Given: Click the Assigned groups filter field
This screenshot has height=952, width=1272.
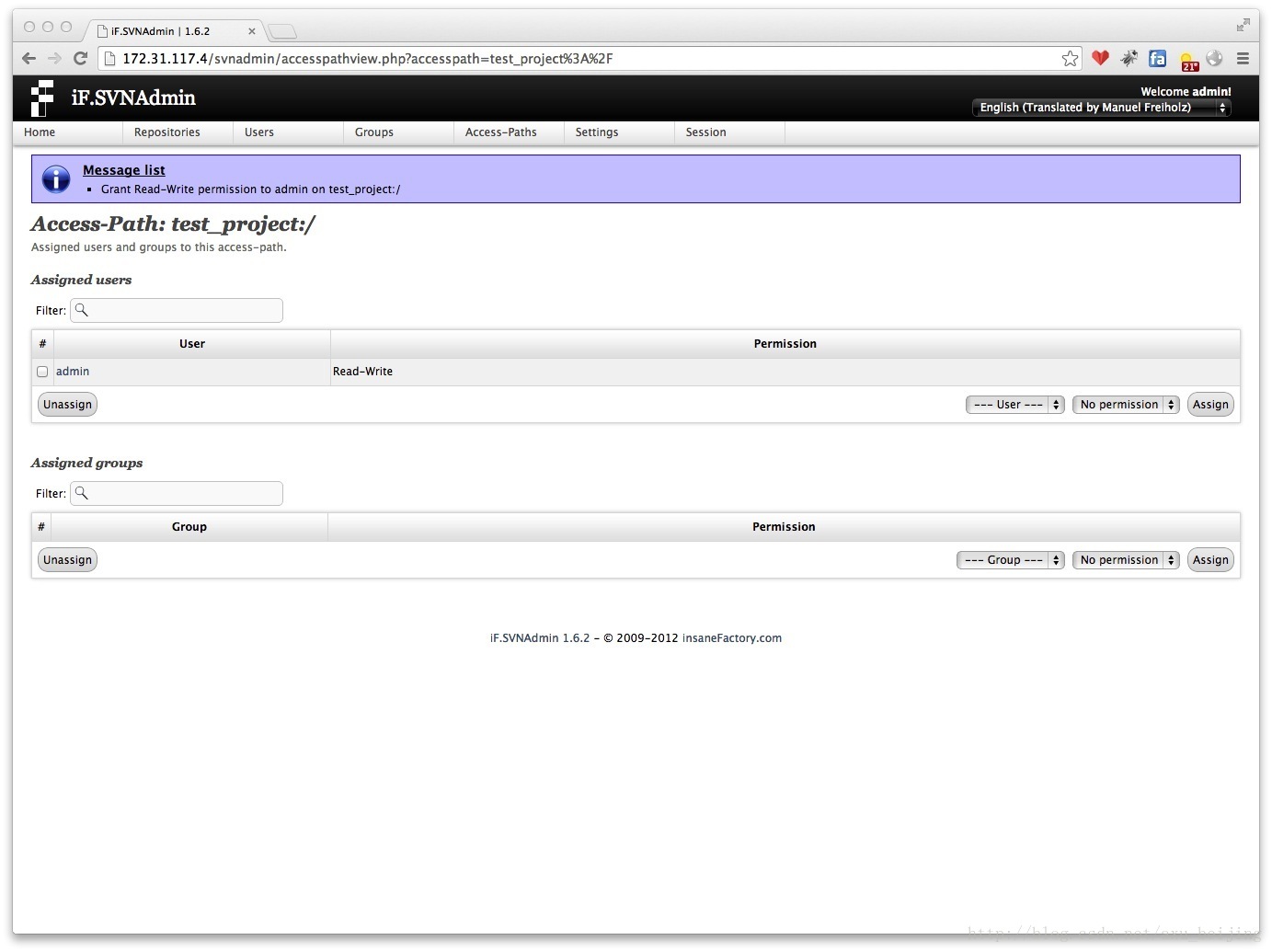Looking at the screenshot, I should pyautogui.click(x=177, y=494).
